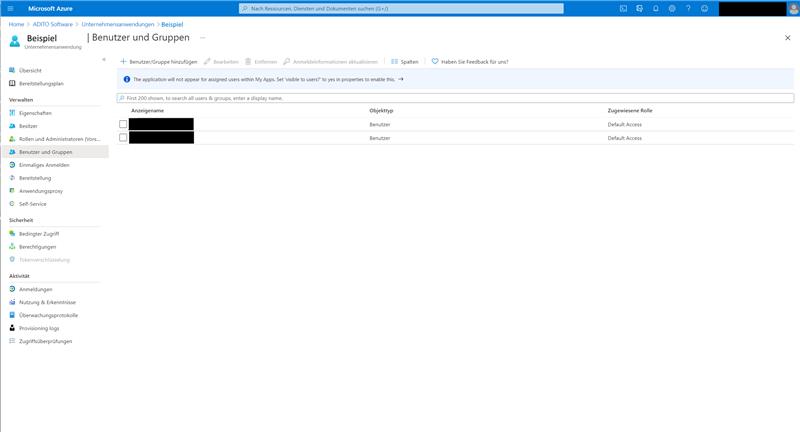800x432 pixels.
Task: Click Benutzer/Gruppe hinzufügen
Action: [x=159, y=62]
